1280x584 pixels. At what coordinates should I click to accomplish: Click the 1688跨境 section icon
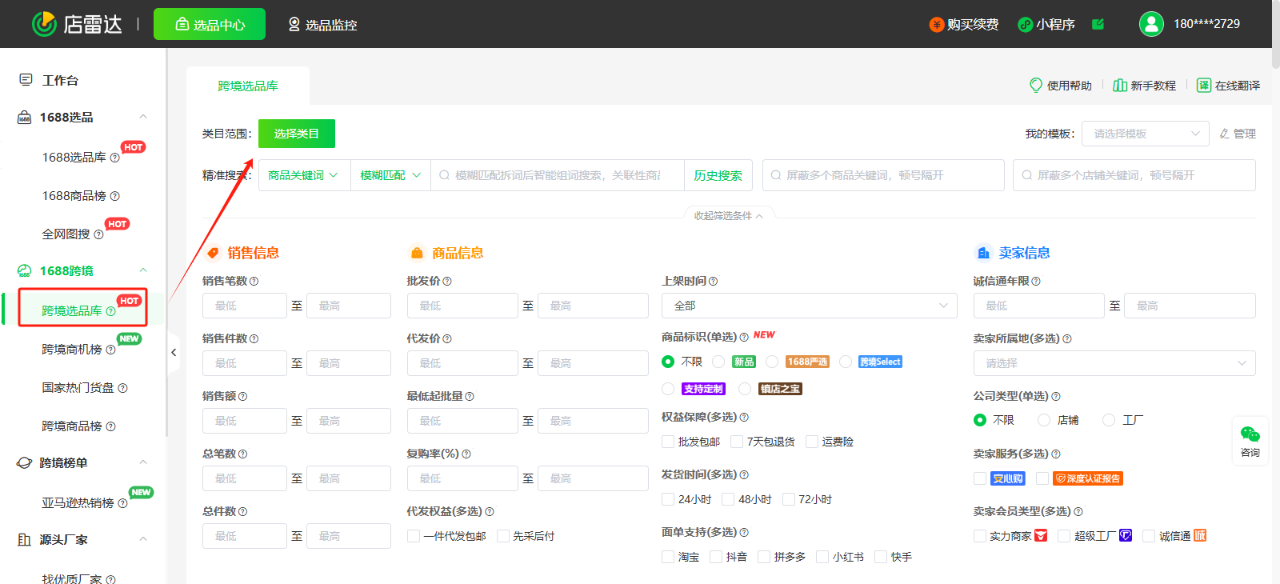click(x=25, y=271)
